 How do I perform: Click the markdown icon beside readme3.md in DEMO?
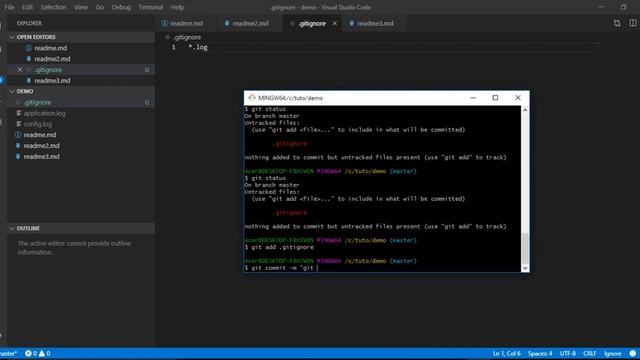18,157
